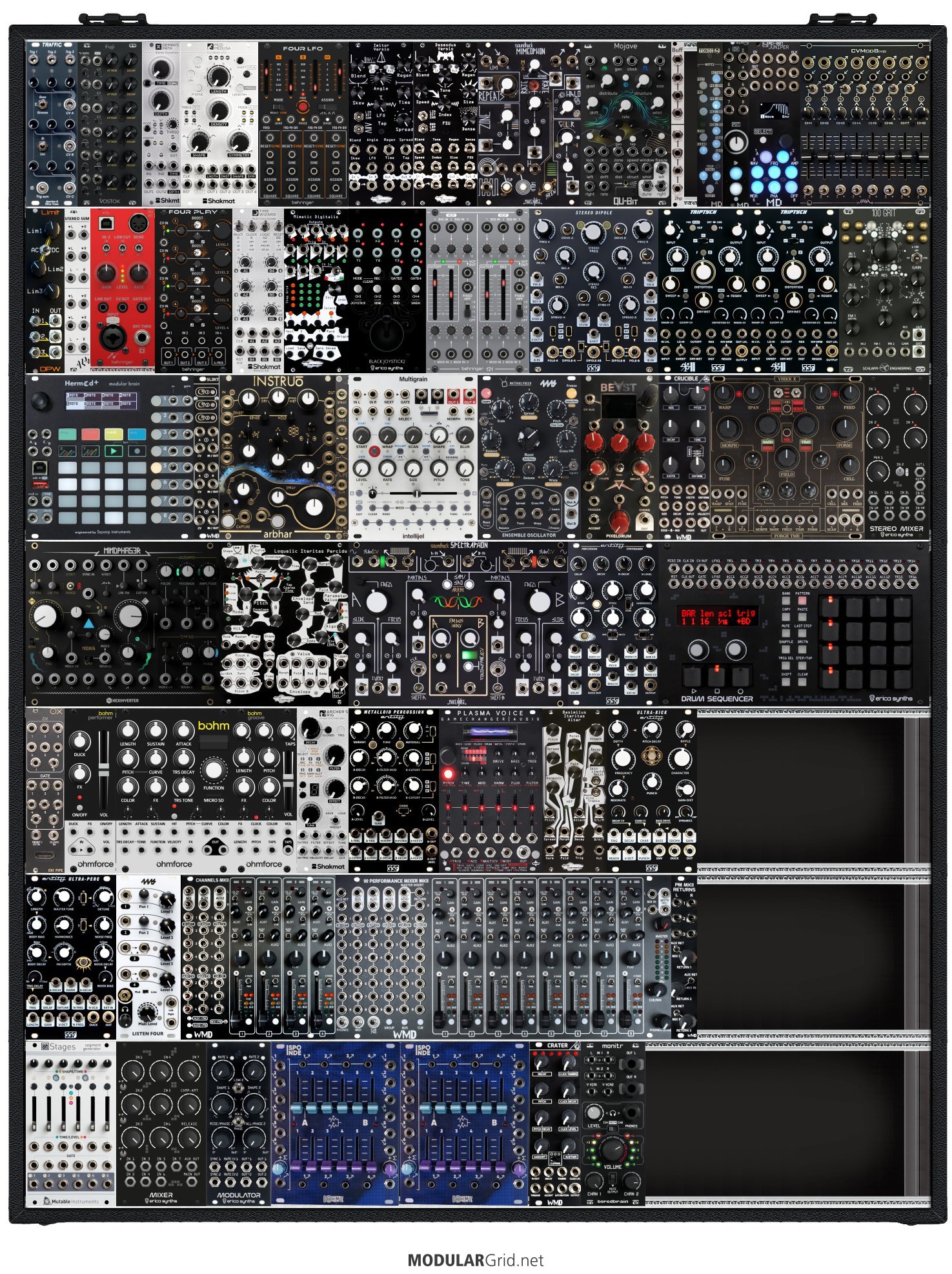Select the 4ms Ensemble Oscillator module
This screenshot has height=1274, width=952.
click(529, 457)
